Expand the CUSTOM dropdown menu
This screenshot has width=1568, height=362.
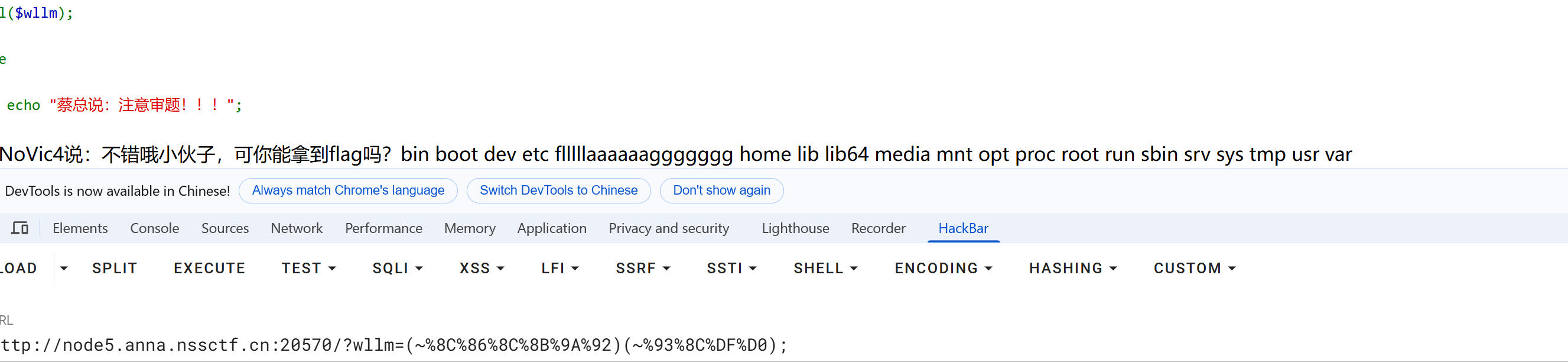click(x=1195, y=269)
